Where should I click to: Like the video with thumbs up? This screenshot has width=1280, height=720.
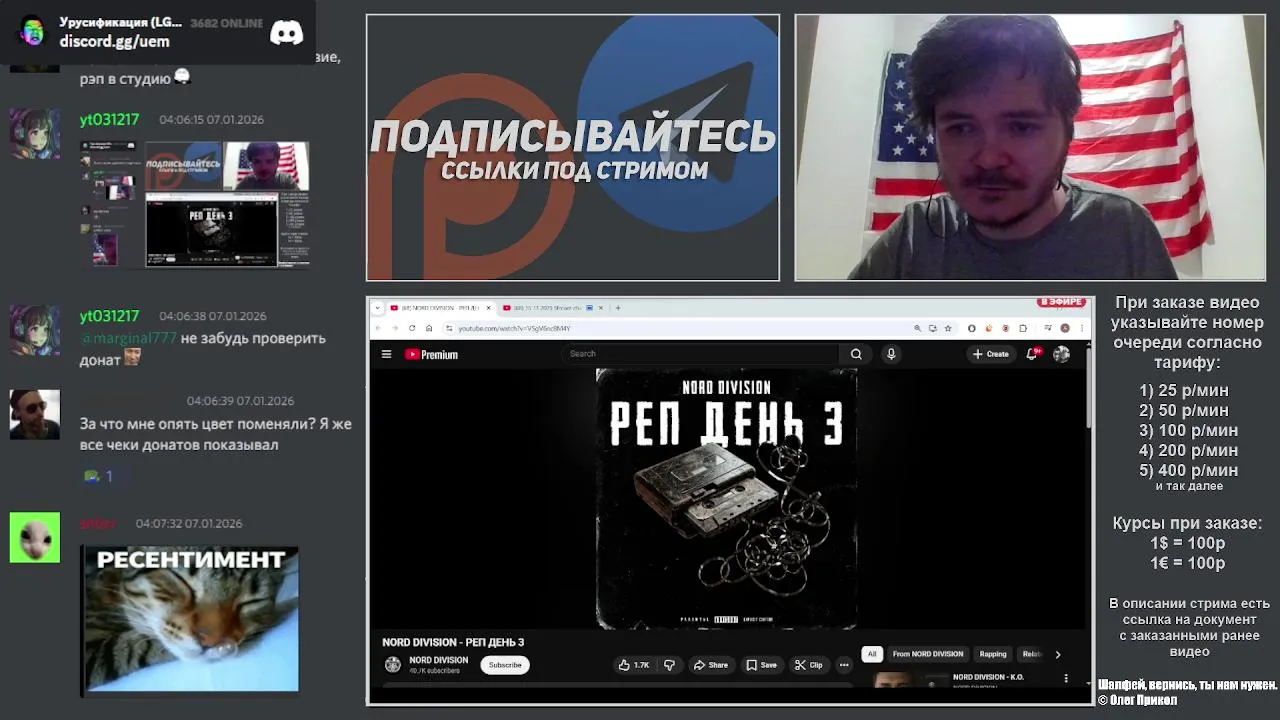pos(634,665)
